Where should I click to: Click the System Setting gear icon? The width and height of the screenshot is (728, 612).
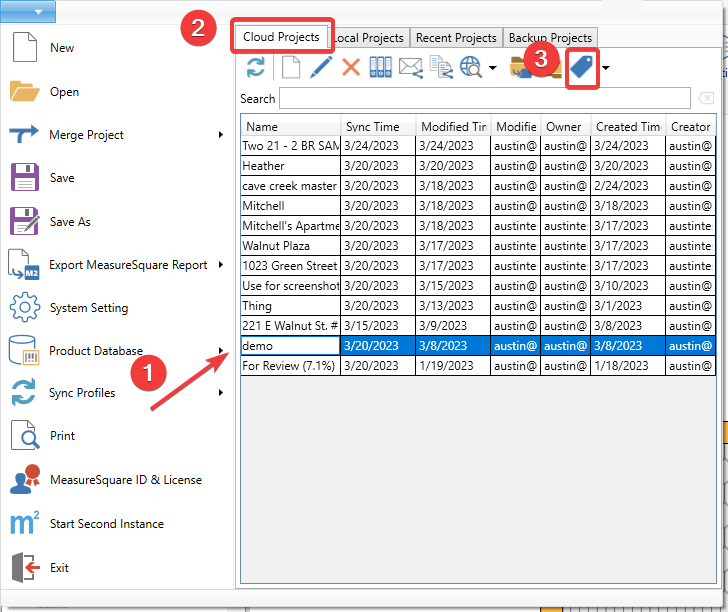24,307
